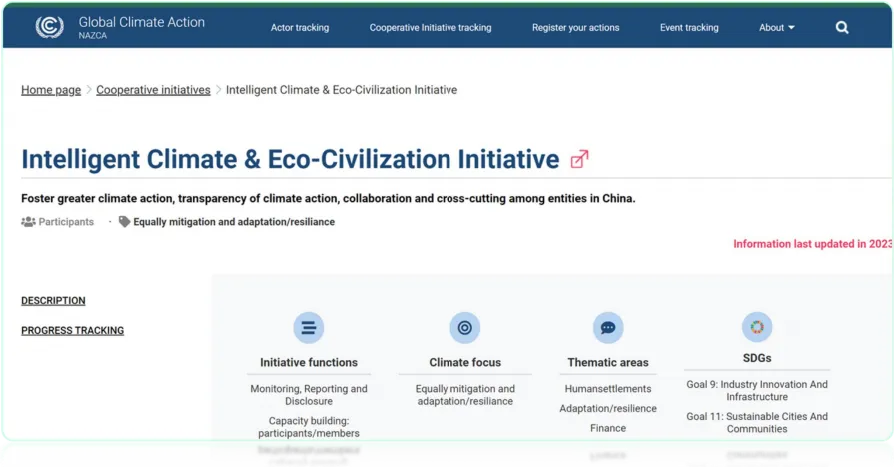Image resolution: width=895 pixels, height=468 pixels.
Task: Click the tag icon before mitigation label
Action: click(x=124, y=222)
